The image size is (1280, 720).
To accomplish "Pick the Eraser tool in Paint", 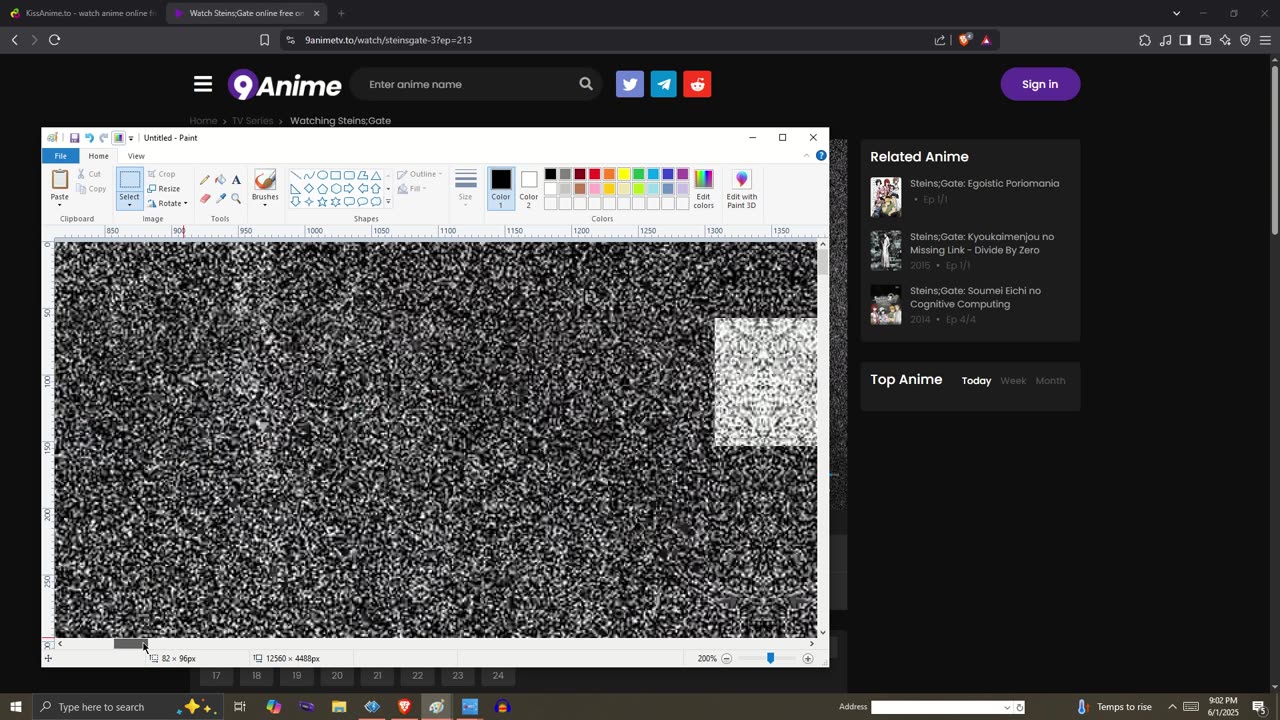I will pyautogui.click(x=205, y=198).
